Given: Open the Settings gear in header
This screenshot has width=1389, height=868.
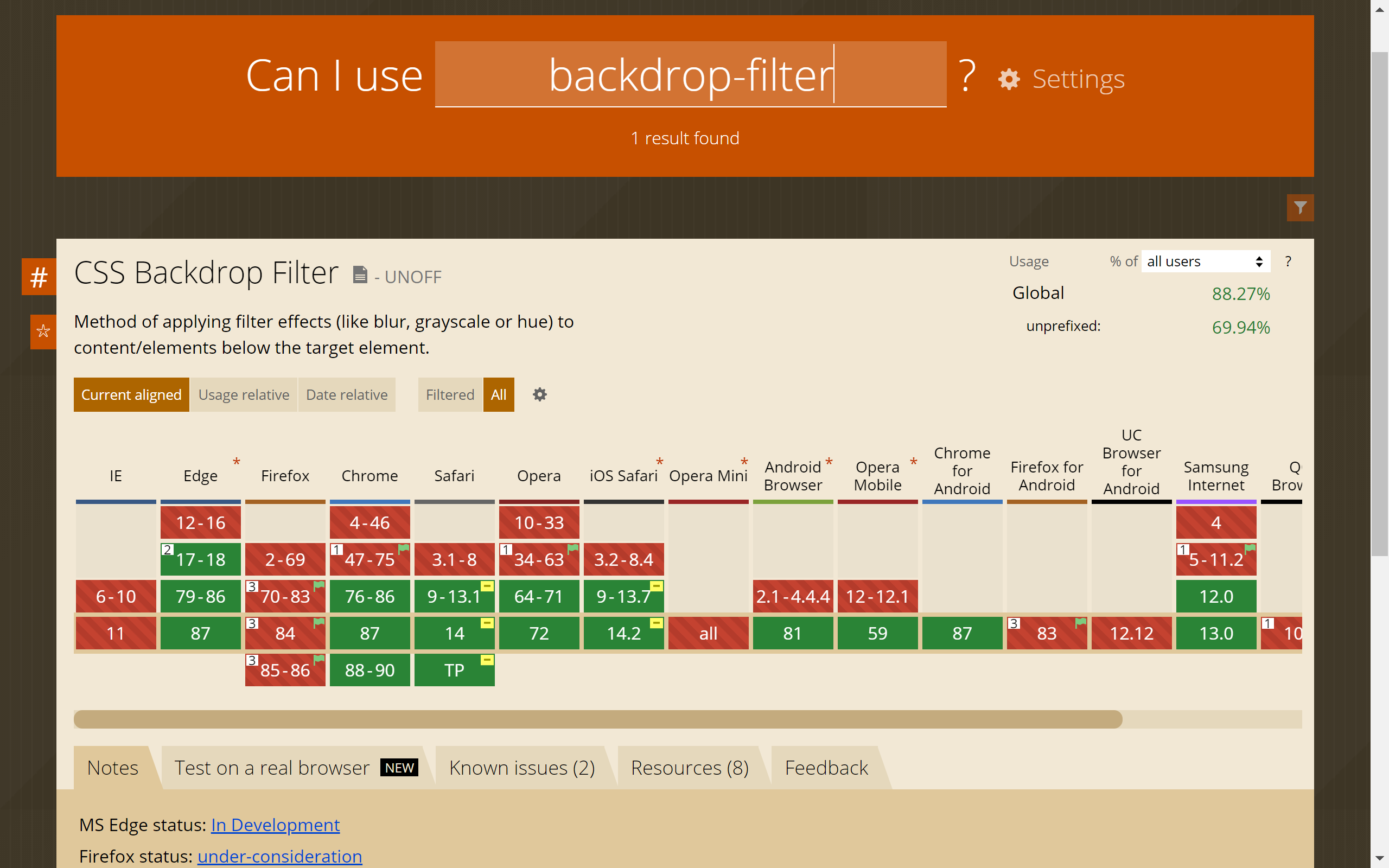Looking at the screenshot, I should click(1009, 79).
